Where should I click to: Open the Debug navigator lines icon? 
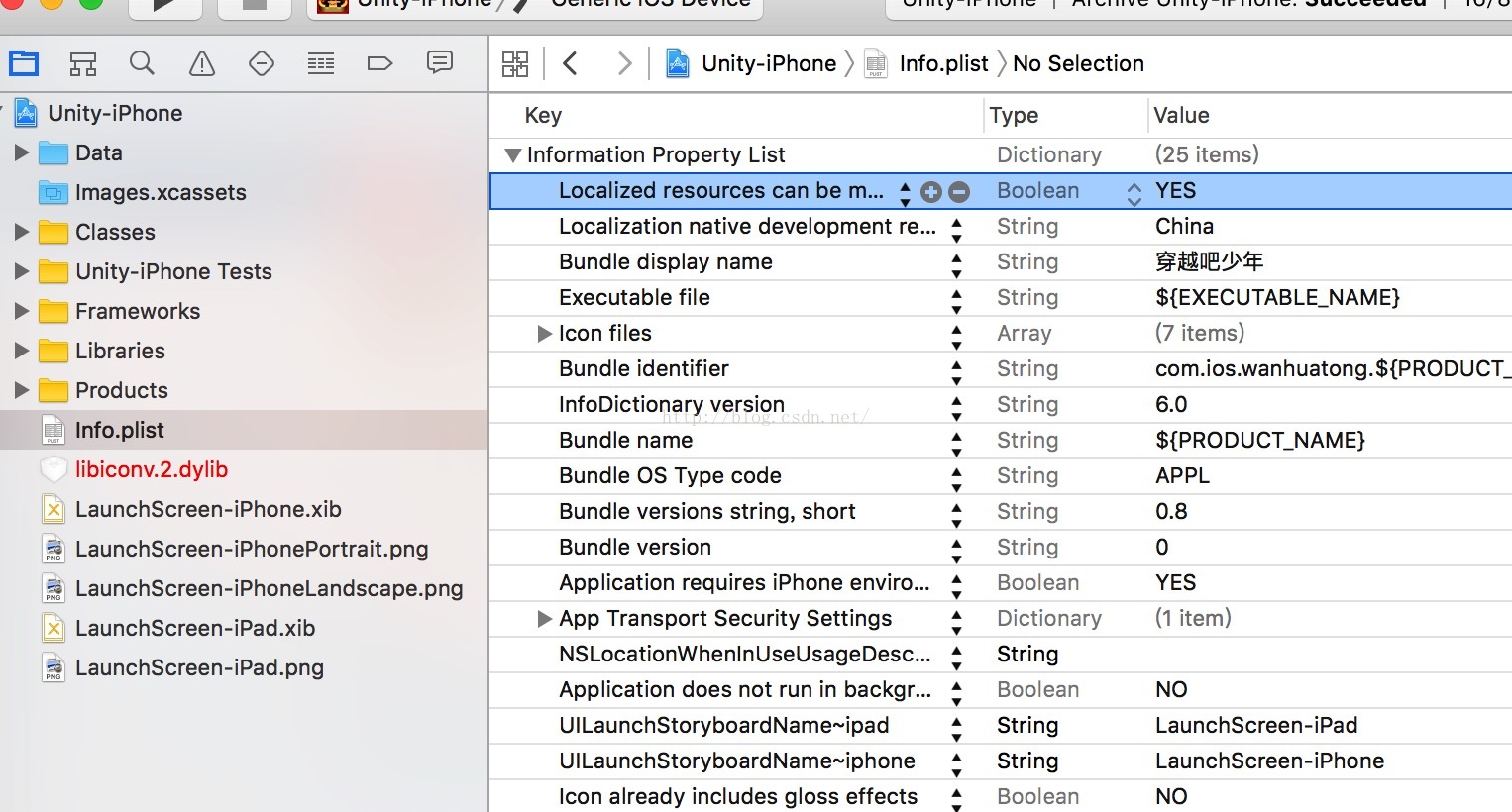point(321,64)
